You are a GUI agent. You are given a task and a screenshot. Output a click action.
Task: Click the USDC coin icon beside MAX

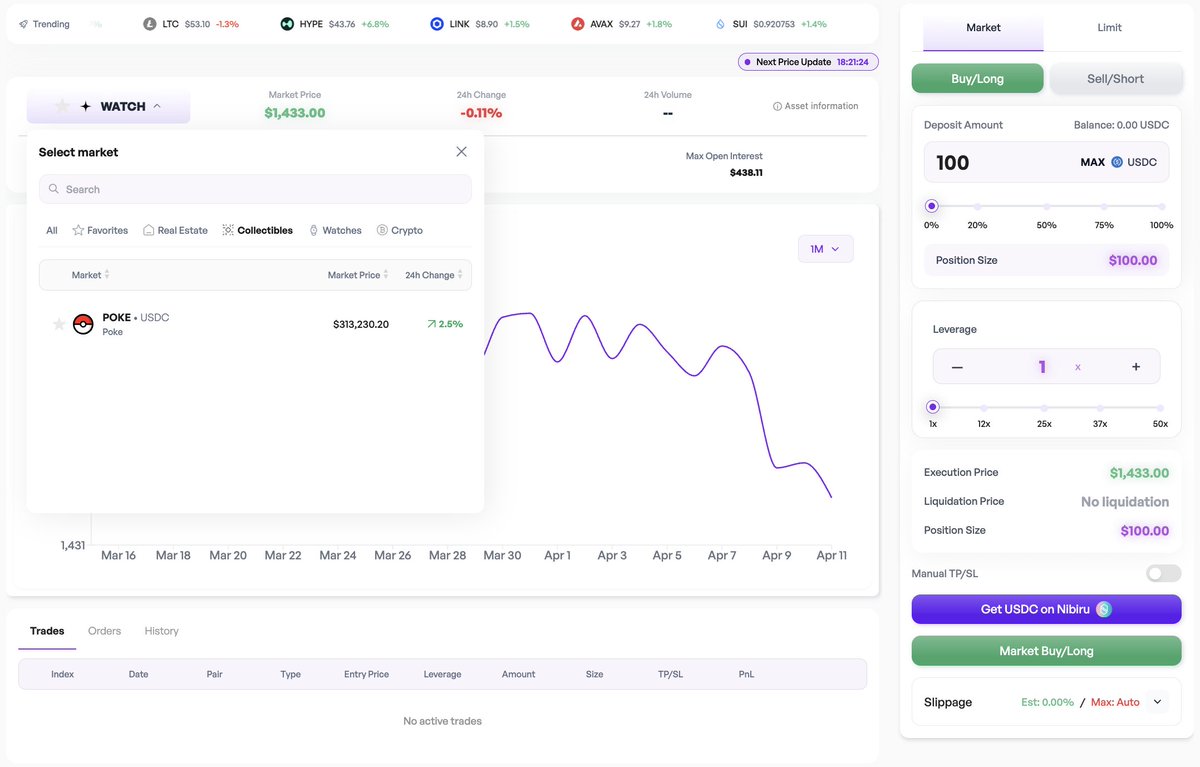coord(1117,162)
